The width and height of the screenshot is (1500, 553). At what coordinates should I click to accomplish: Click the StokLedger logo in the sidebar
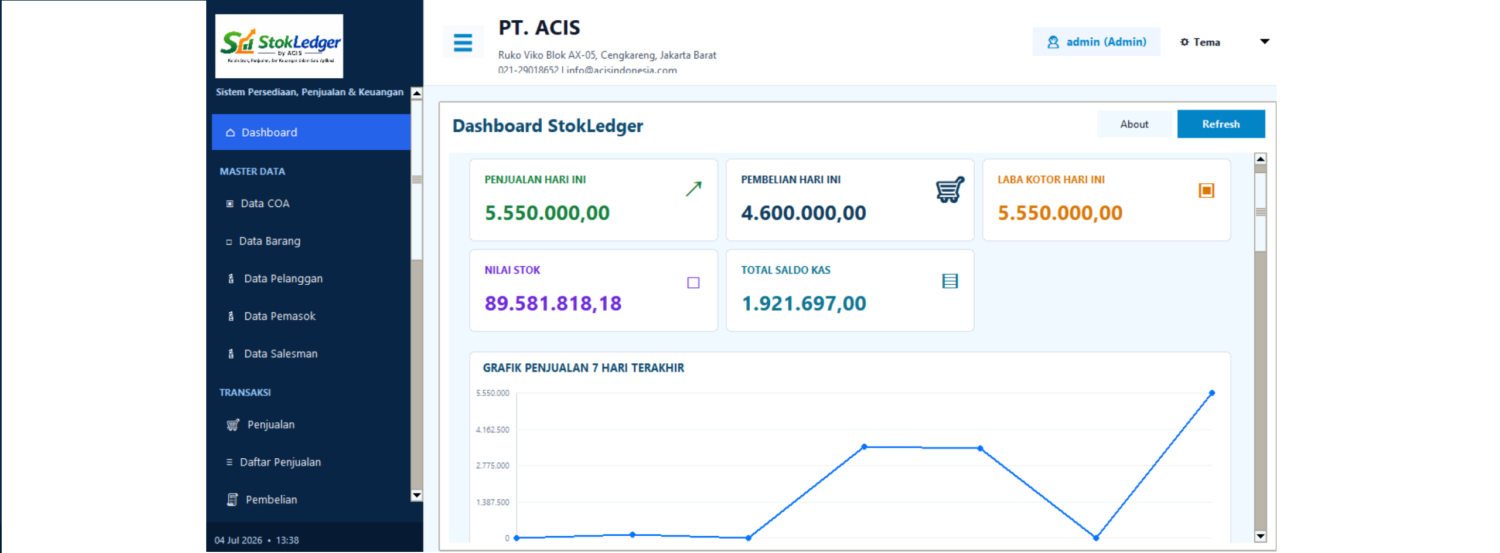279,46
